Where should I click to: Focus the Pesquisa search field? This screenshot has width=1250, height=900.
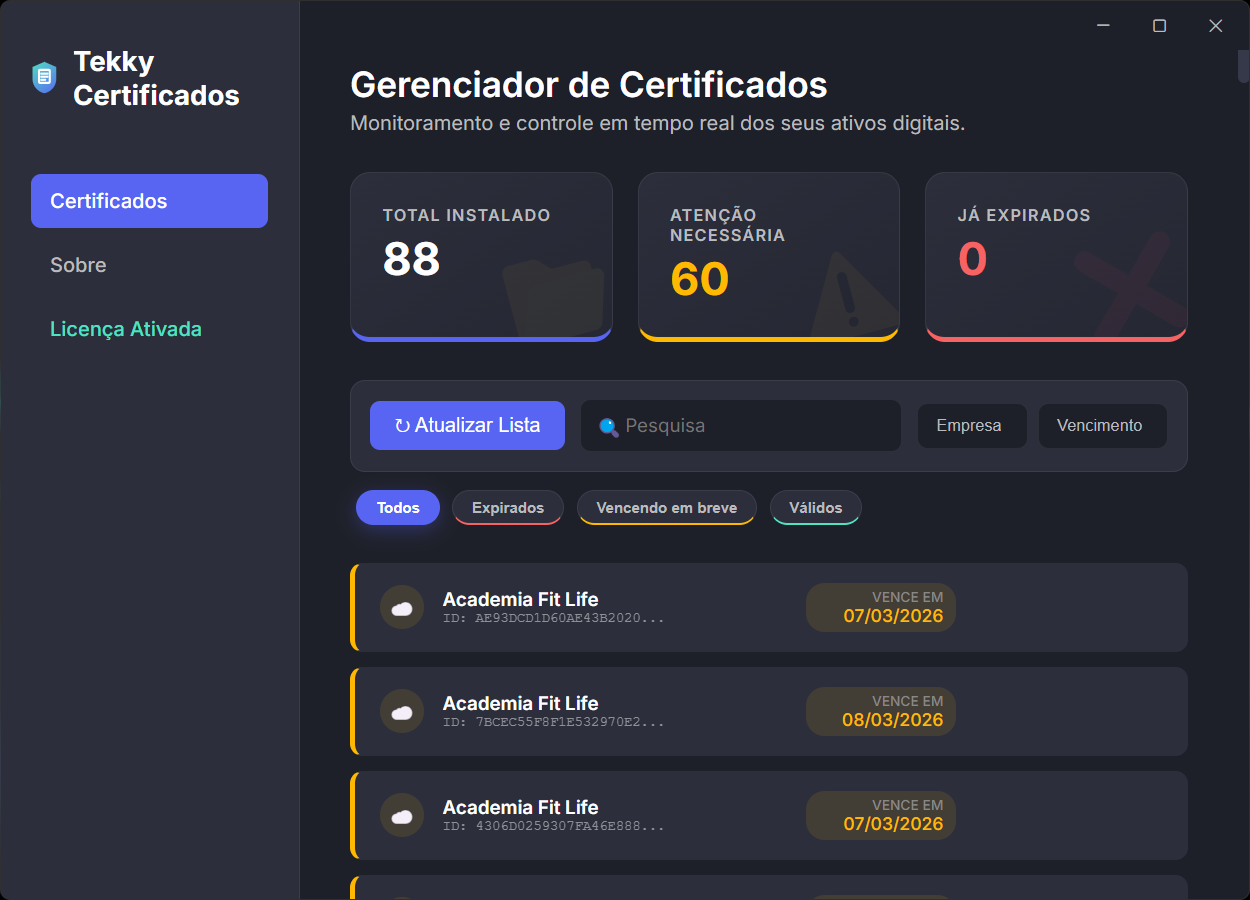[x=741, y=426]
